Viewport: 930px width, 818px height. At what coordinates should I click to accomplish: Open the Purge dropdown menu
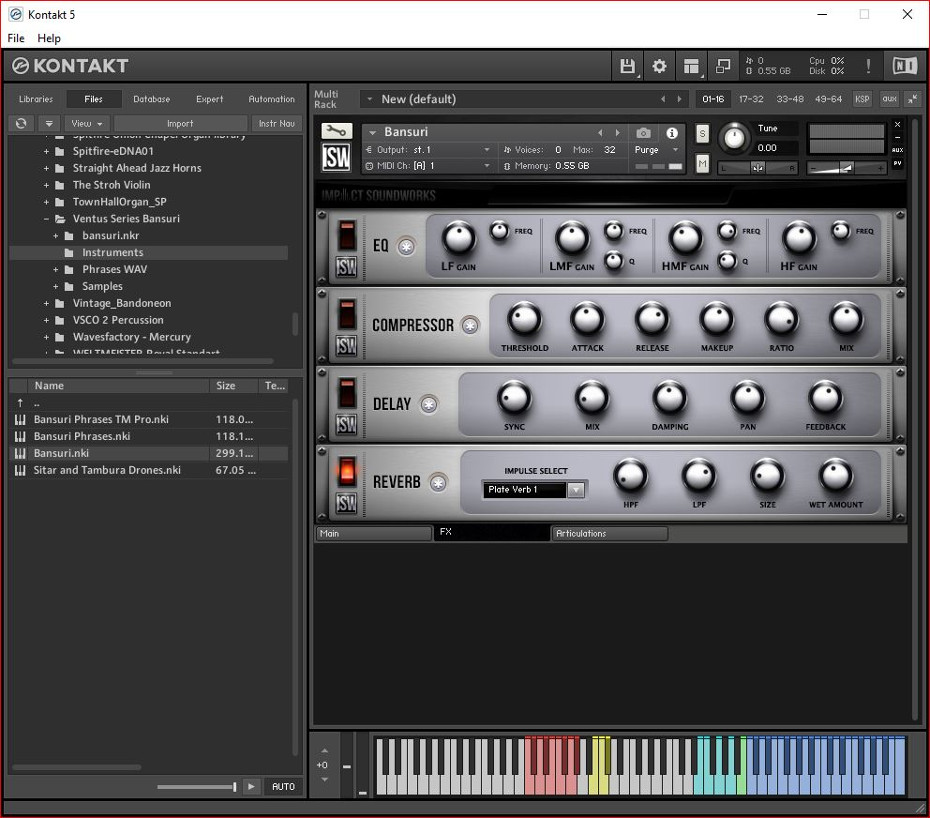click(x=656, y=149)
